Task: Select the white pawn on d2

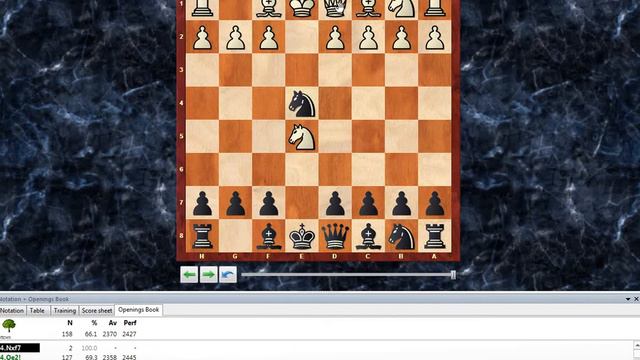Action: click(x=335, y=37)
